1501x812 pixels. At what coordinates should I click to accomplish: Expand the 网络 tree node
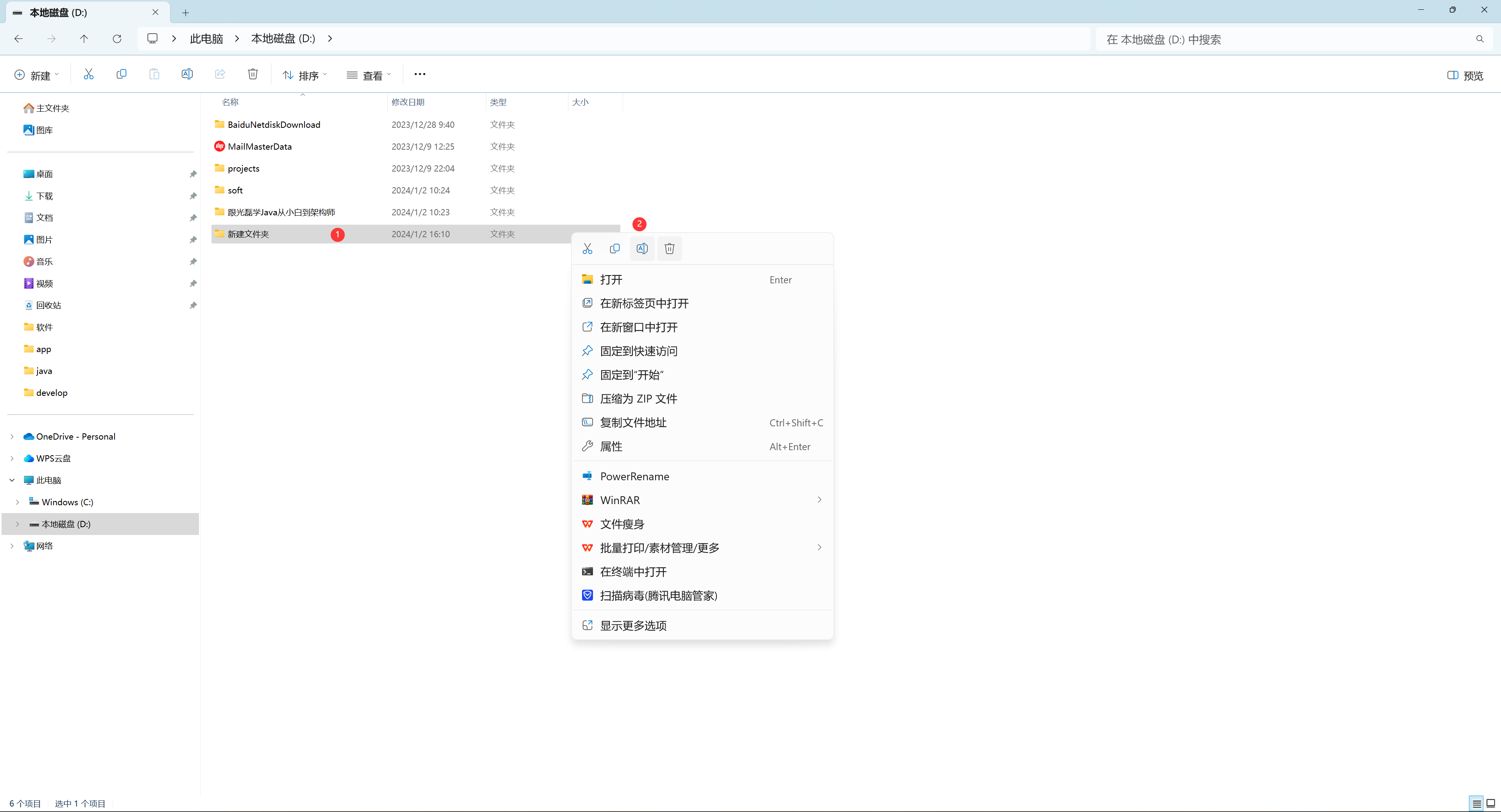(12, 546)
